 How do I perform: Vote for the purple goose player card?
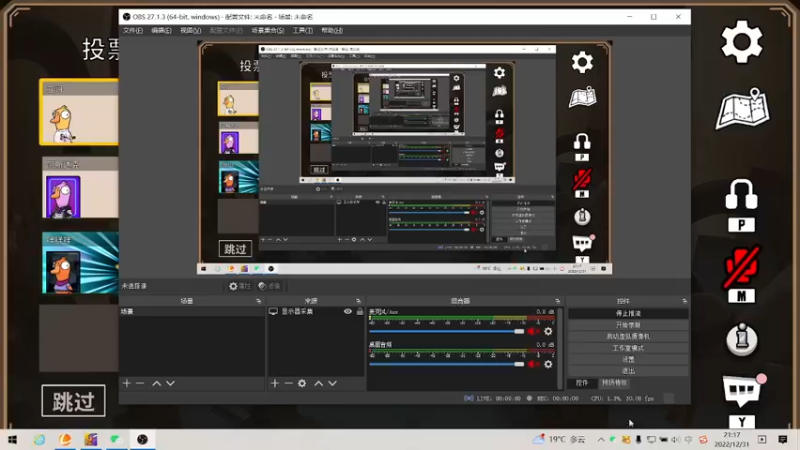80,188
